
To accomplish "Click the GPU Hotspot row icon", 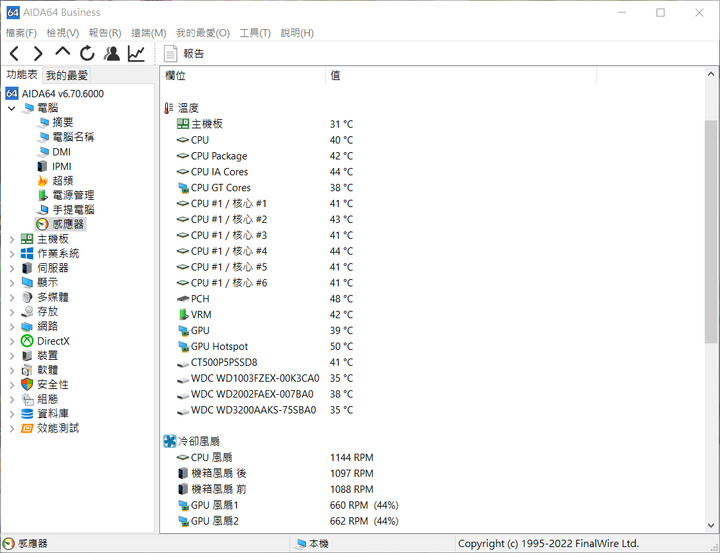I will tap(183, 347).
